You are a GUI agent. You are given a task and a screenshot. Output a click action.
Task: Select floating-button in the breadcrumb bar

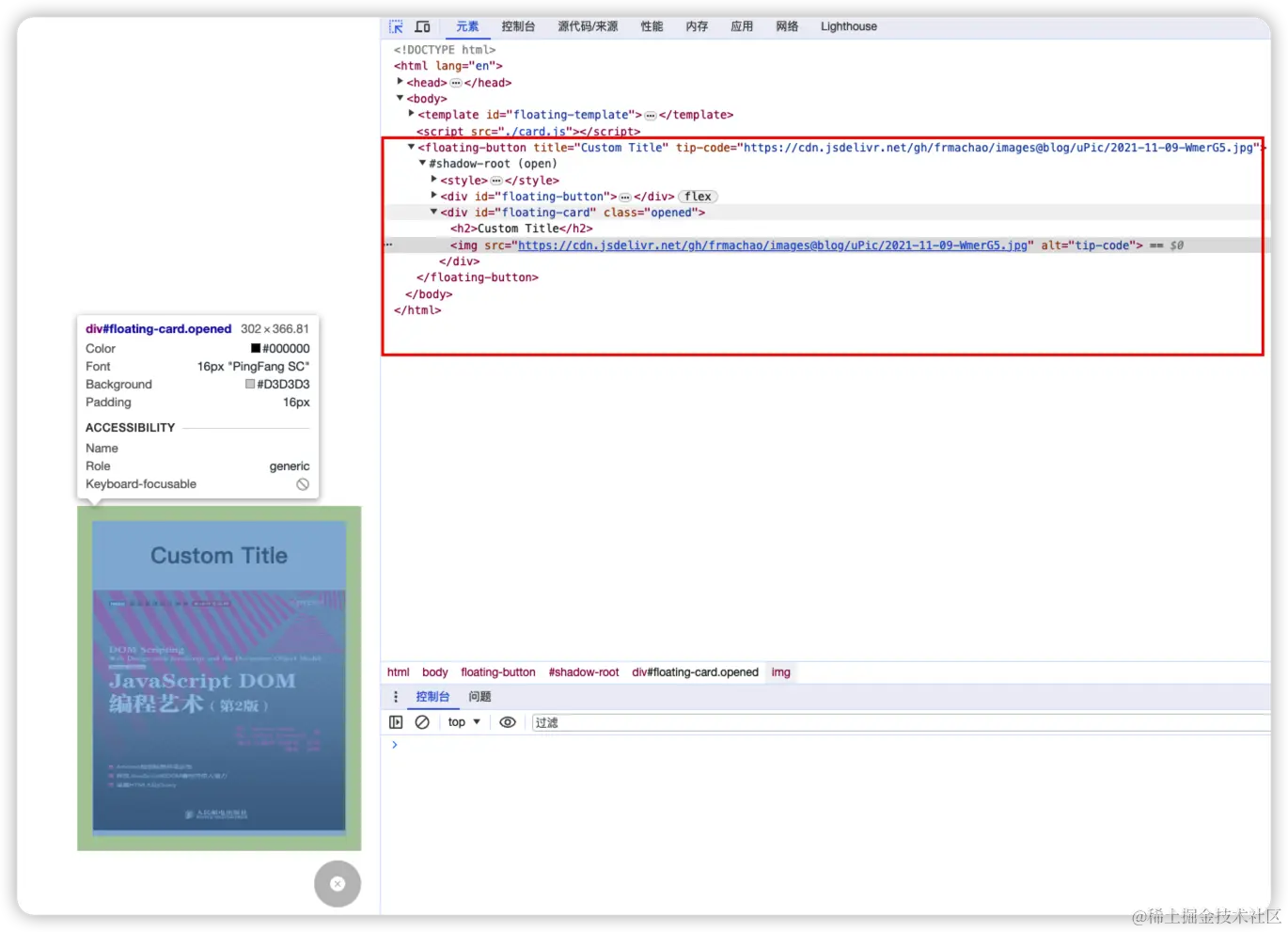pos(498,672)
